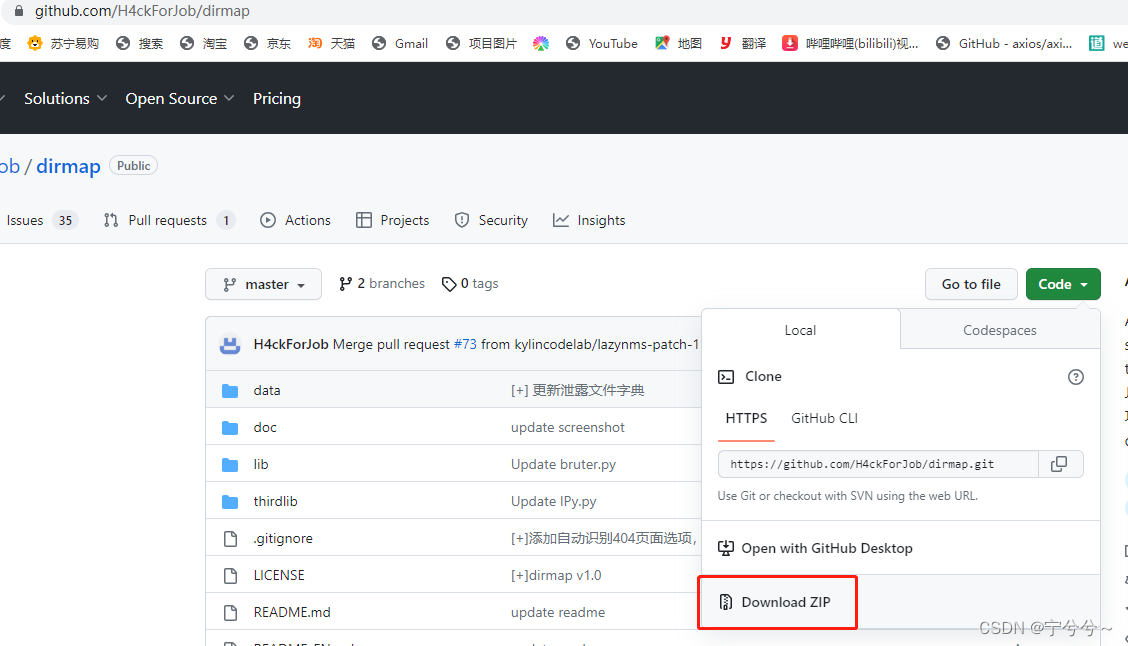Open the Actions tab
The width and height of the screenshot is (1128, 646).
(296, 220)
